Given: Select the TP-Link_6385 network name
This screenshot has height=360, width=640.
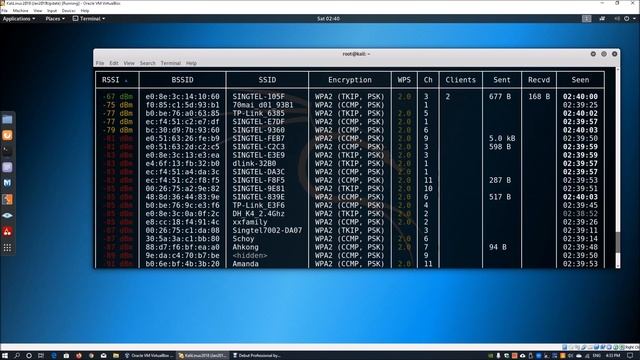Looking at the screenshot, I should [258, 113].
